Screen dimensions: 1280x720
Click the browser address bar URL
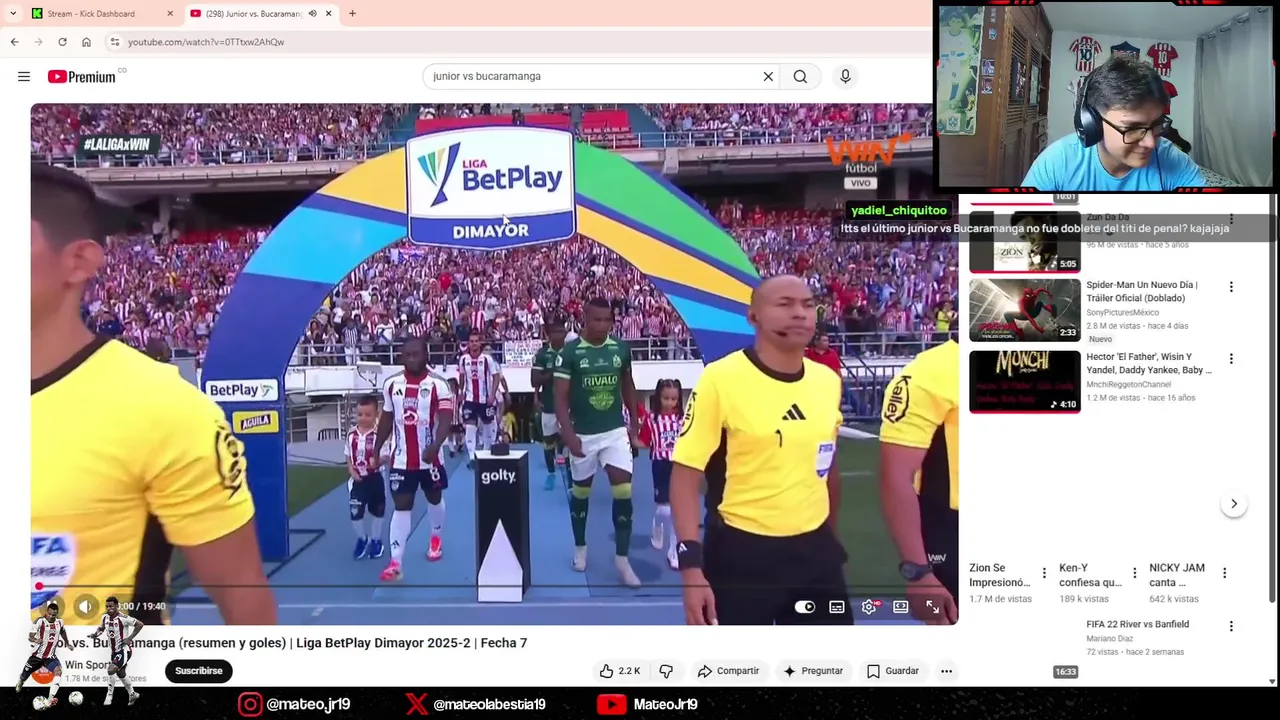206,42
